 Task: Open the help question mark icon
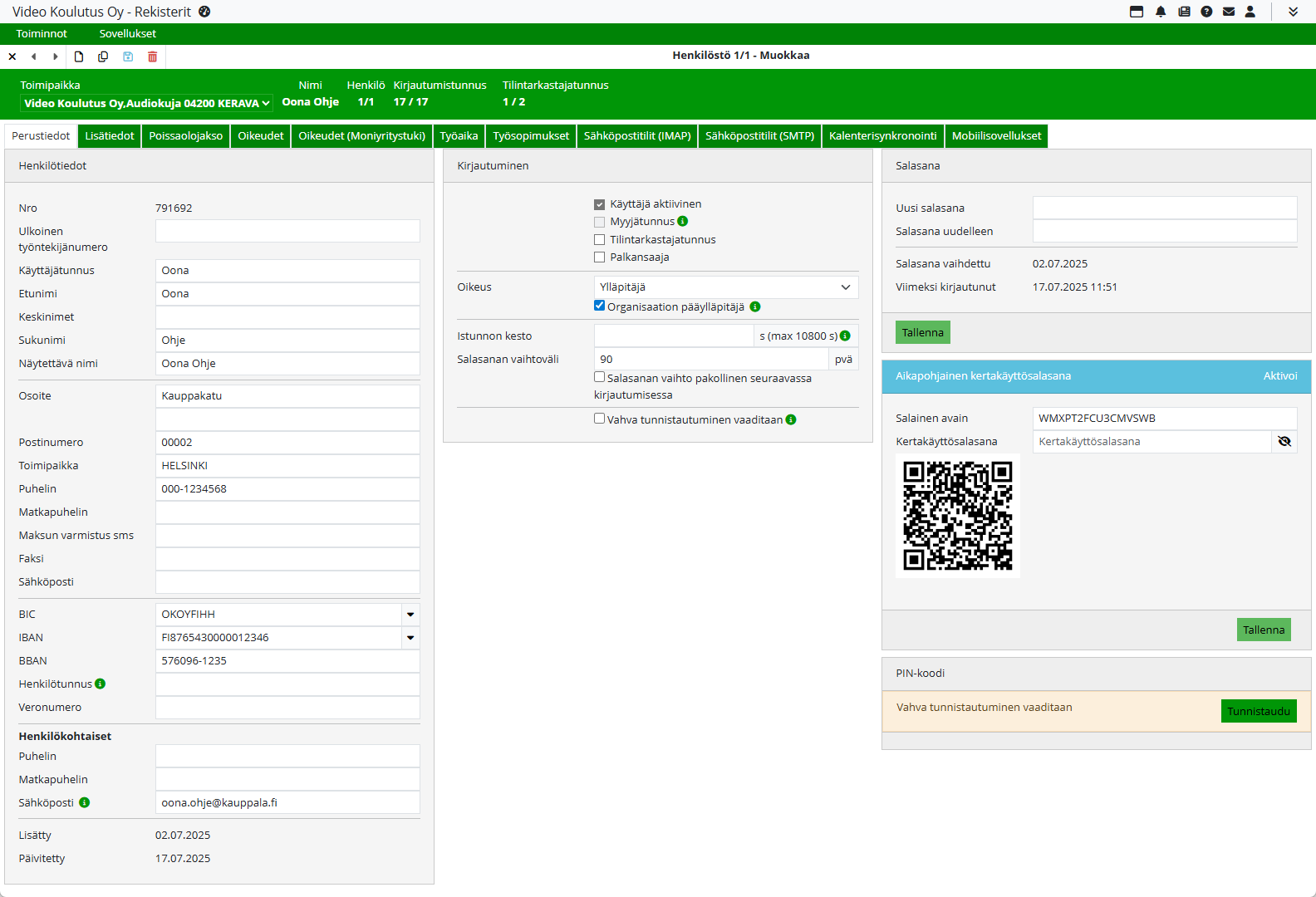(1206, 12)
